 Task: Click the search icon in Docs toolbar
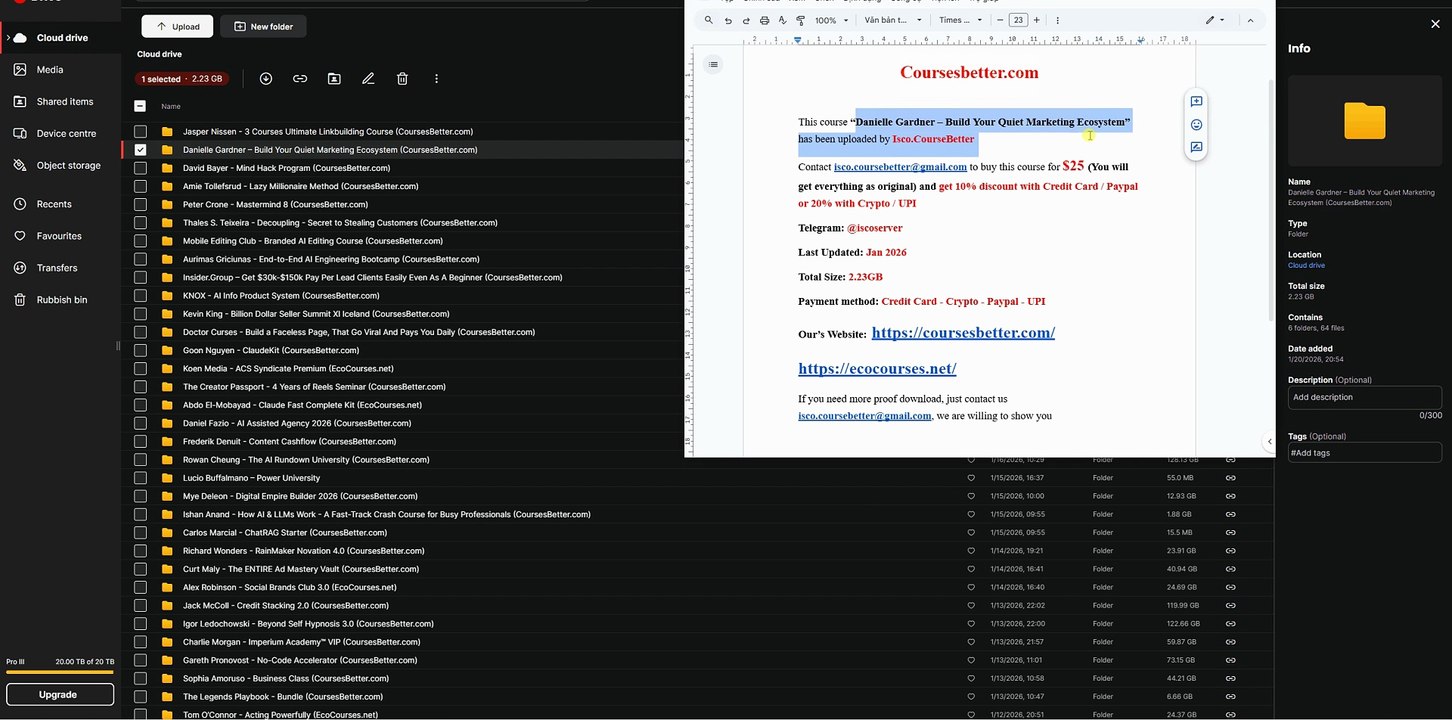(709, 20)
